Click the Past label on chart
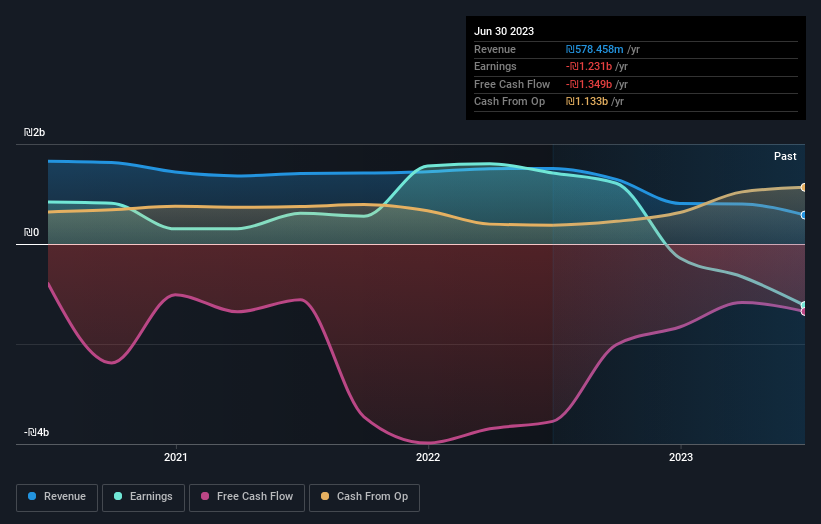Screen dimensions: 821x524 click(785, 157)
